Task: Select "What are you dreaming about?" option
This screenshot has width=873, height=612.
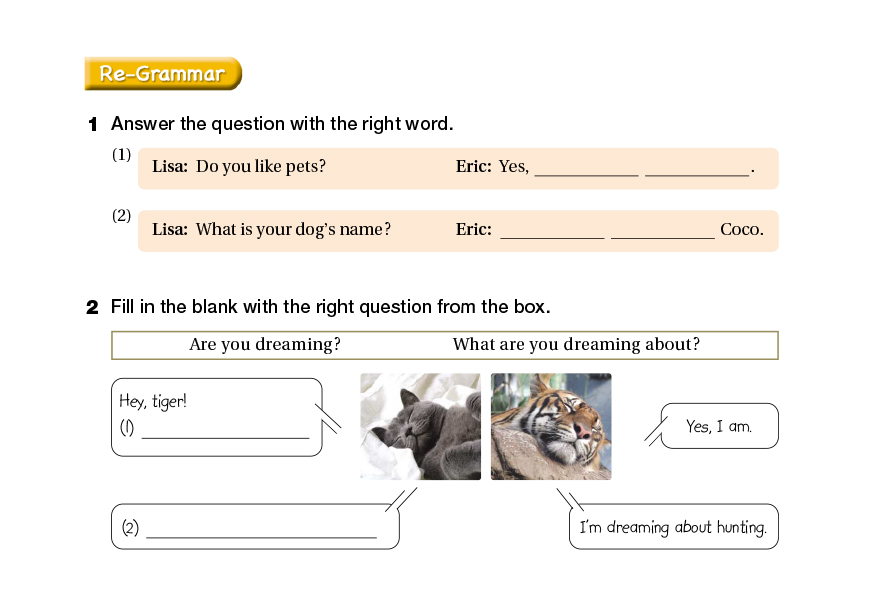Action: coord(576,345)
